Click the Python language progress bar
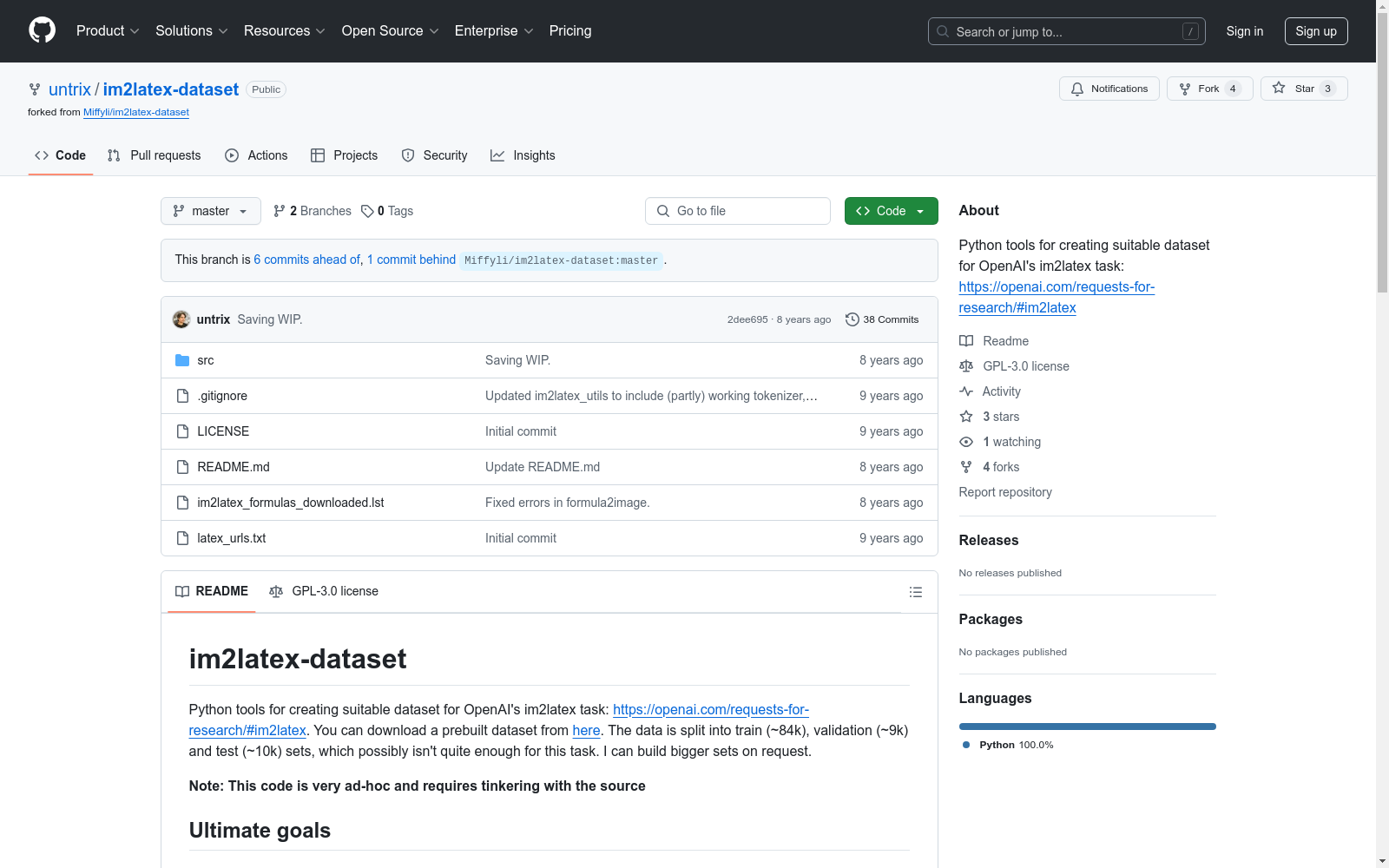Viewport: 1389px width, 868px height. tap(1088, 727)
